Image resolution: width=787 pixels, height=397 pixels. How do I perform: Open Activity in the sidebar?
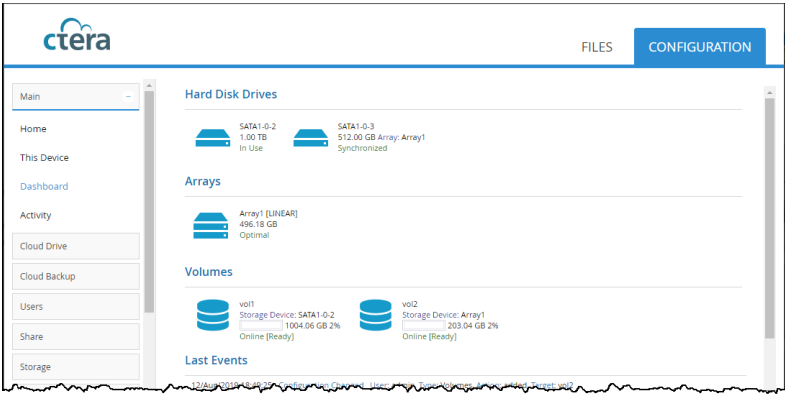tap(36, 215)
